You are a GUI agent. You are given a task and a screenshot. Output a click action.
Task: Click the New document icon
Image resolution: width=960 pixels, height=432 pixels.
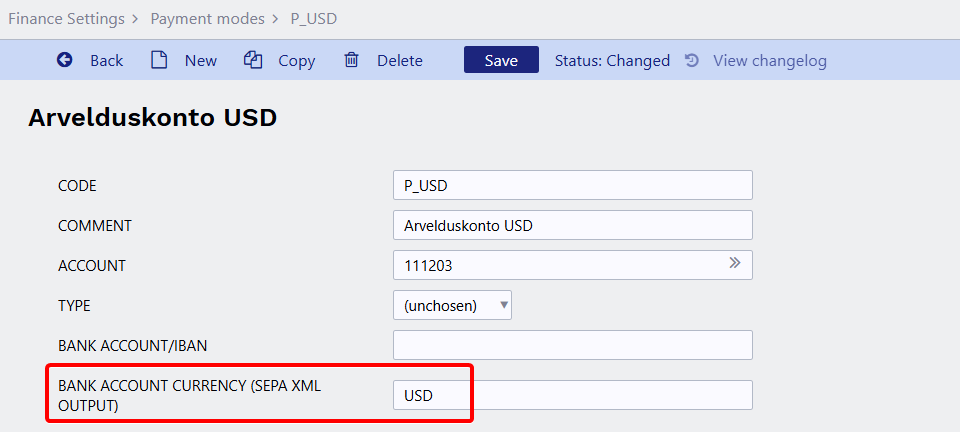(x=159, y=60)
